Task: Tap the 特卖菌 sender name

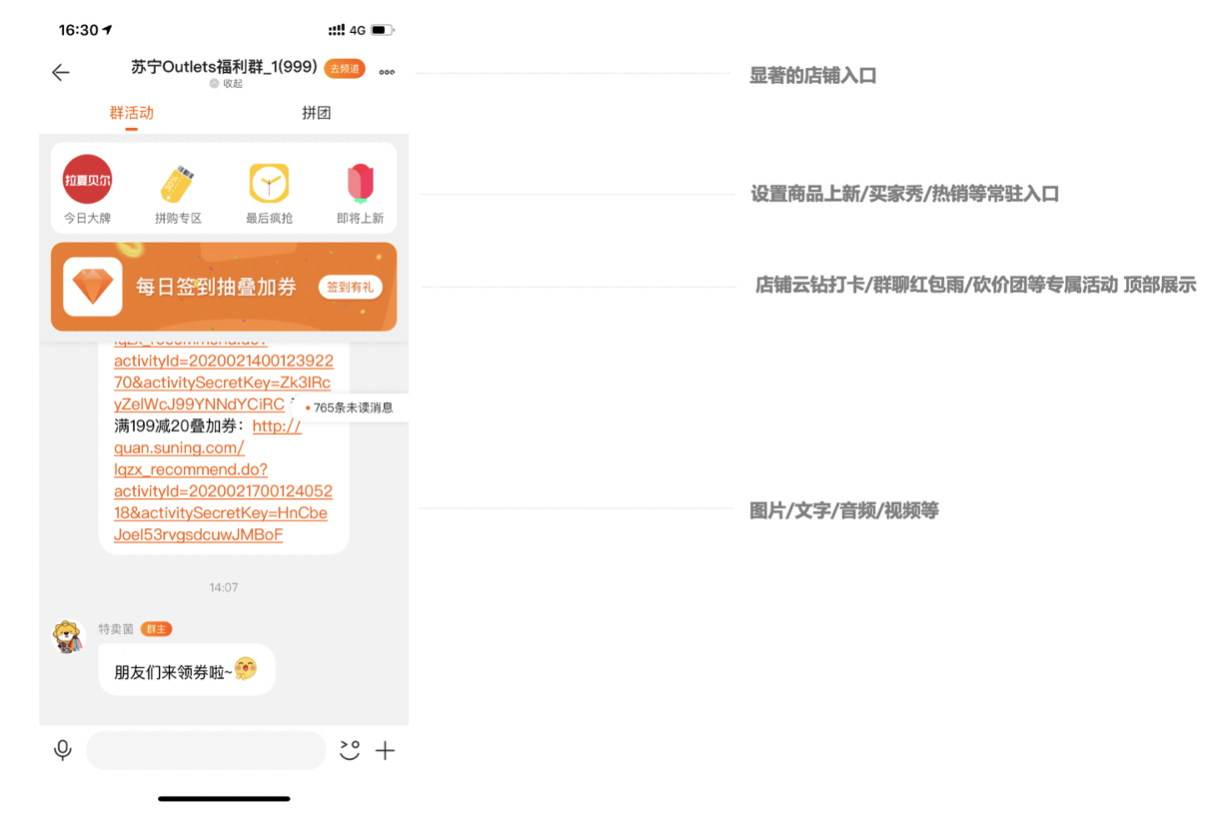Action: coord(116,629)
